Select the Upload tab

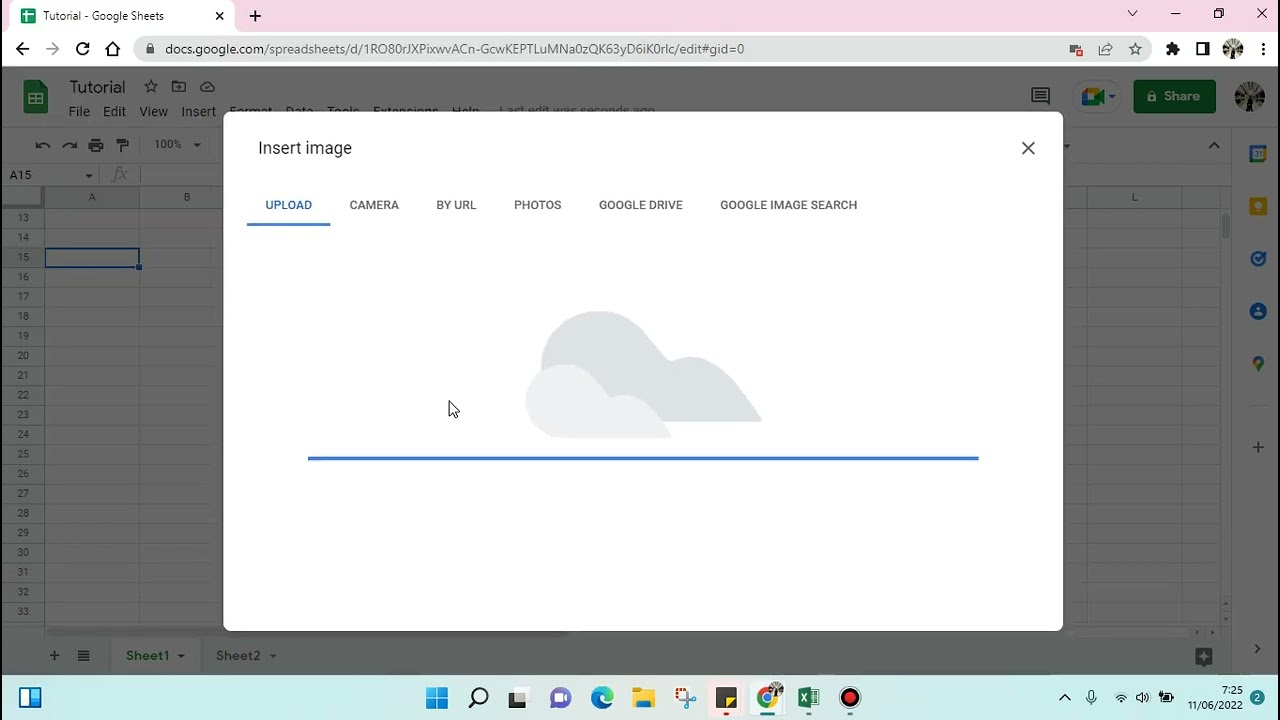click(x=288, y=205)
